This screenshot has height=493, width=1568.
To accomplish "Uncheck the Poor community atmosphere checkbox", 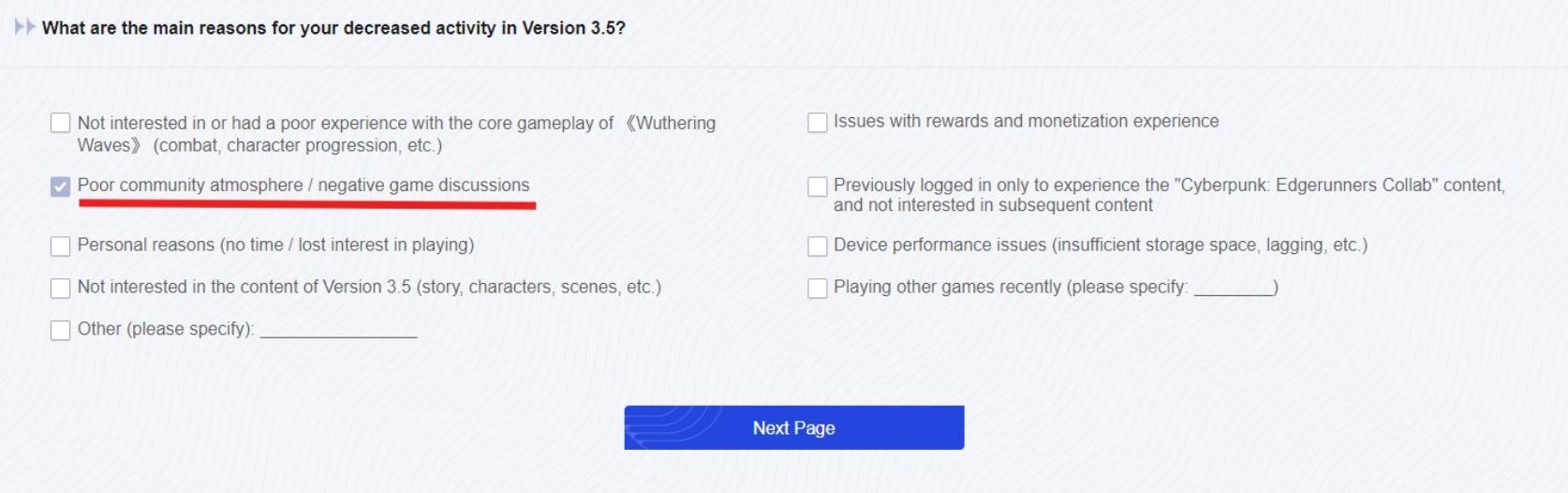I will click(x=60, y=187).
